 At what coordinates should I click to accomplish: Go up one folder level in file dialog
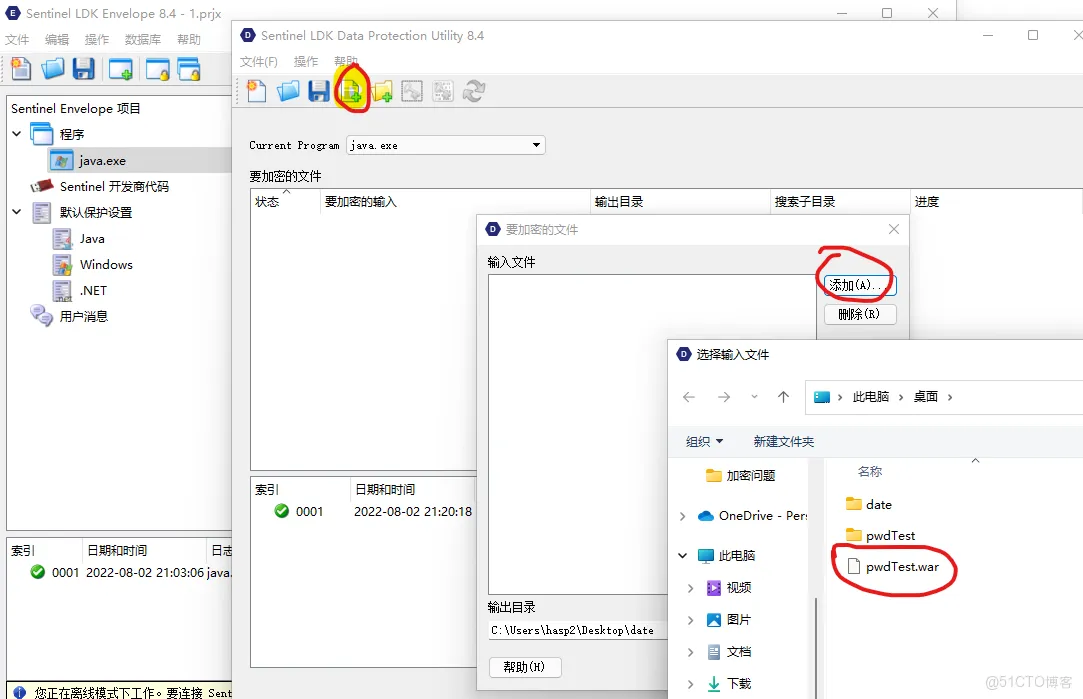[x=783, y=396]
